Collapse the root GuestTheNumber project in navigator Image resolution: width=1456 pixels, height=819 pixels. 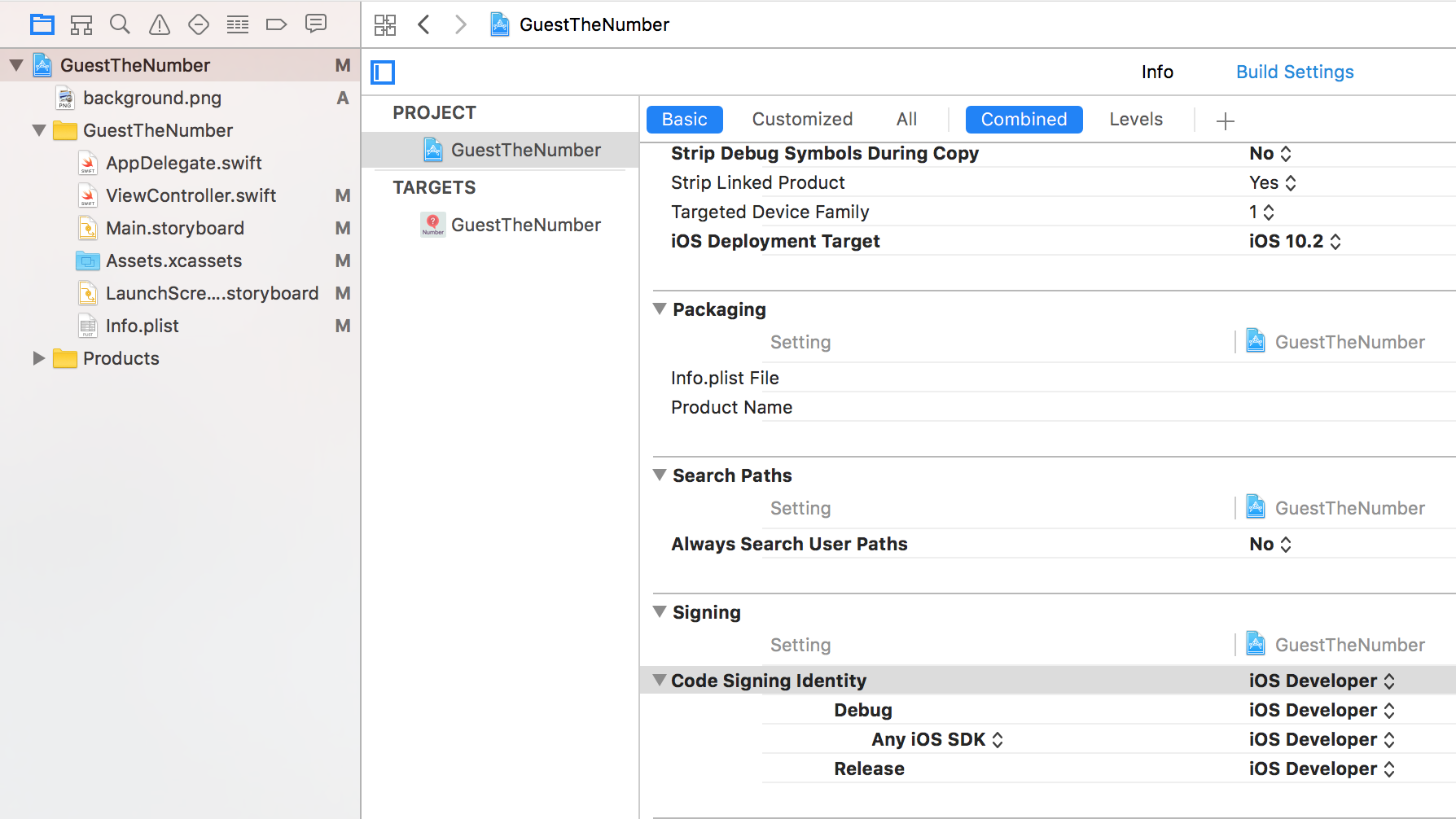(x=16, y=65)
